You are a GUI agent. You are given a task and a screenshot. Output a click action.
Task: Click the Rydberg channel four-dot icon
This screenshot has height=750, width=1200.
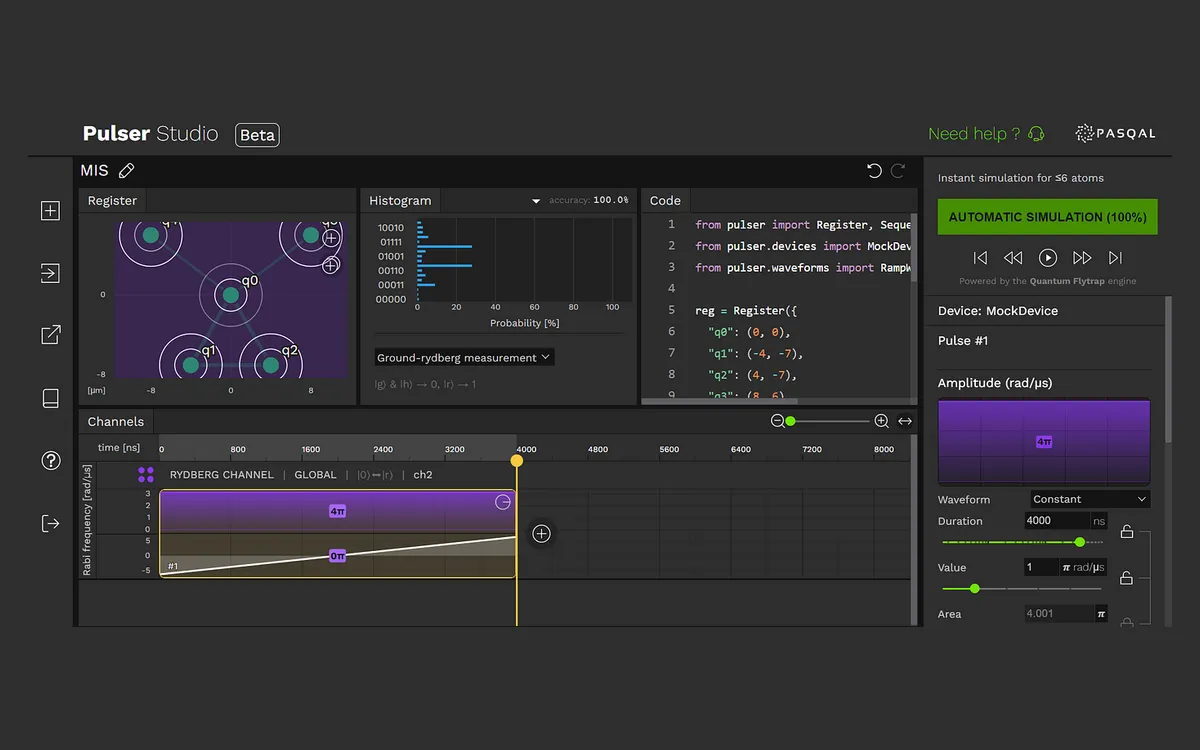pyautogui.click(x=146, y=475)
